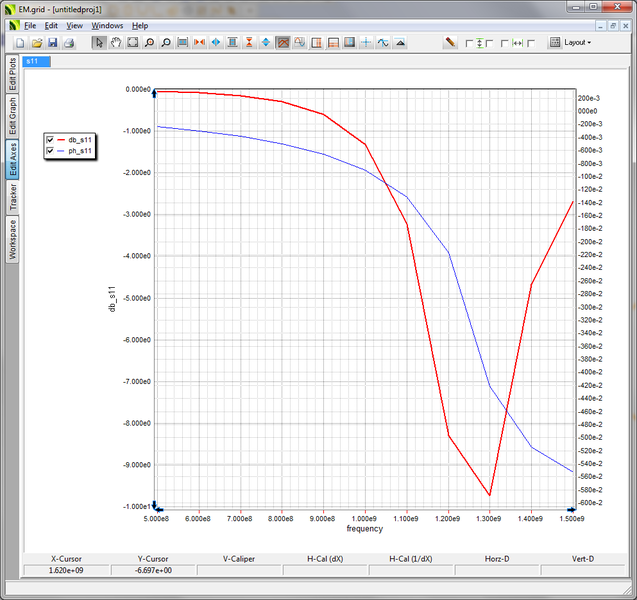
Task: Click the red db_s11 legend line
Action: click(x=61, y=139)
